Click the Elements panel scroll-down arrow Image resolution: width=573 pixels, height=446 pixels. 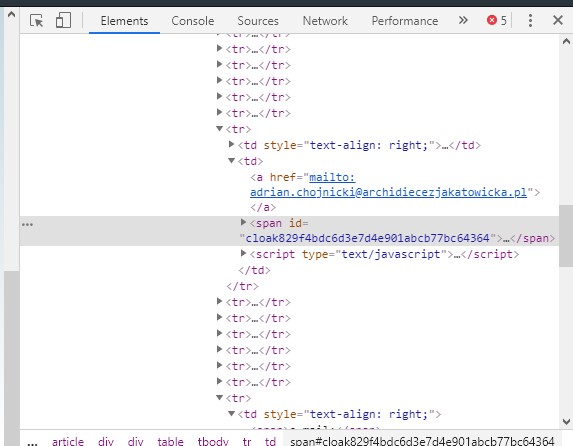click(x=566, y=422)
